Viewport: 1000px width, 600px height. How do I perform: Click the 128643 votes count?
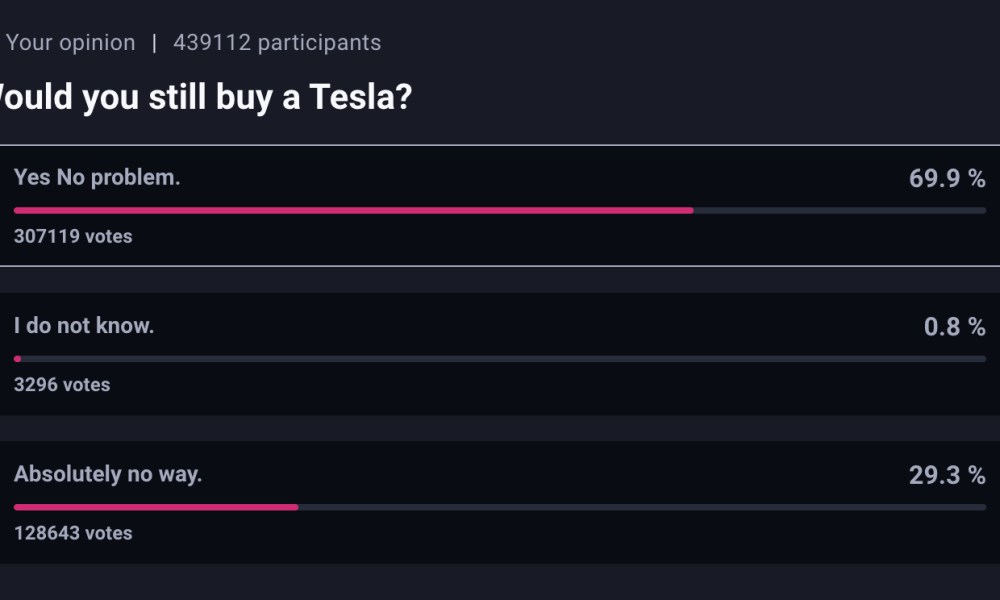pos(73,534)
